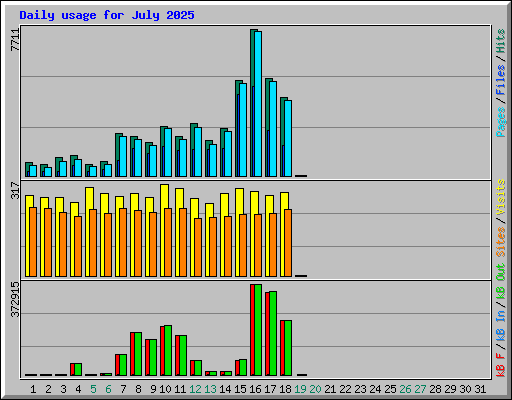512x400 pixels.
Task: Click the cyan hits bar for day 15
Action: [x=243, y=130]
